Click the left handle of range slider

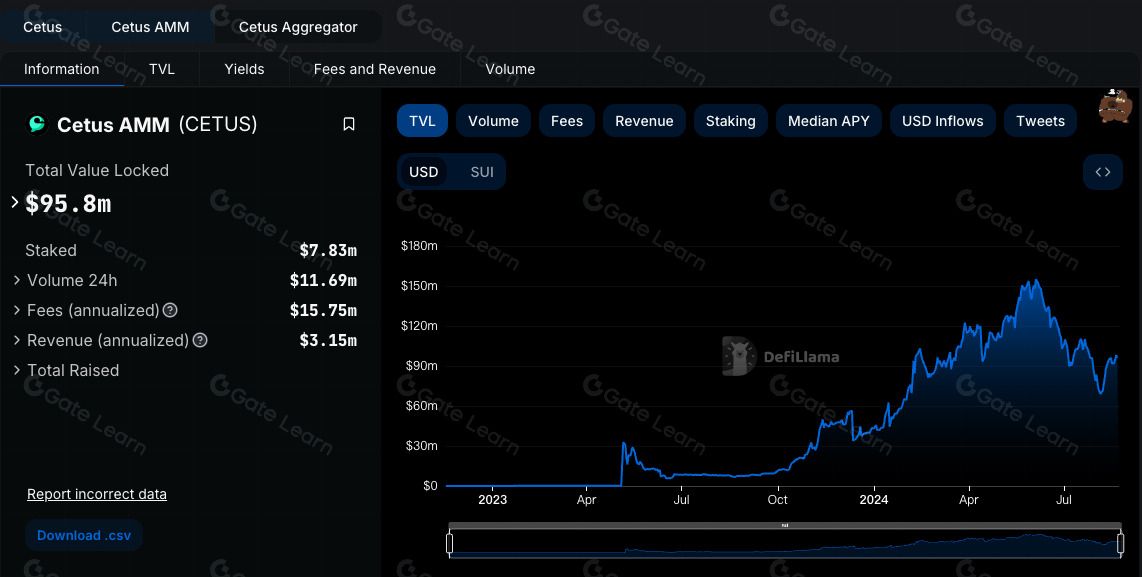449,543
